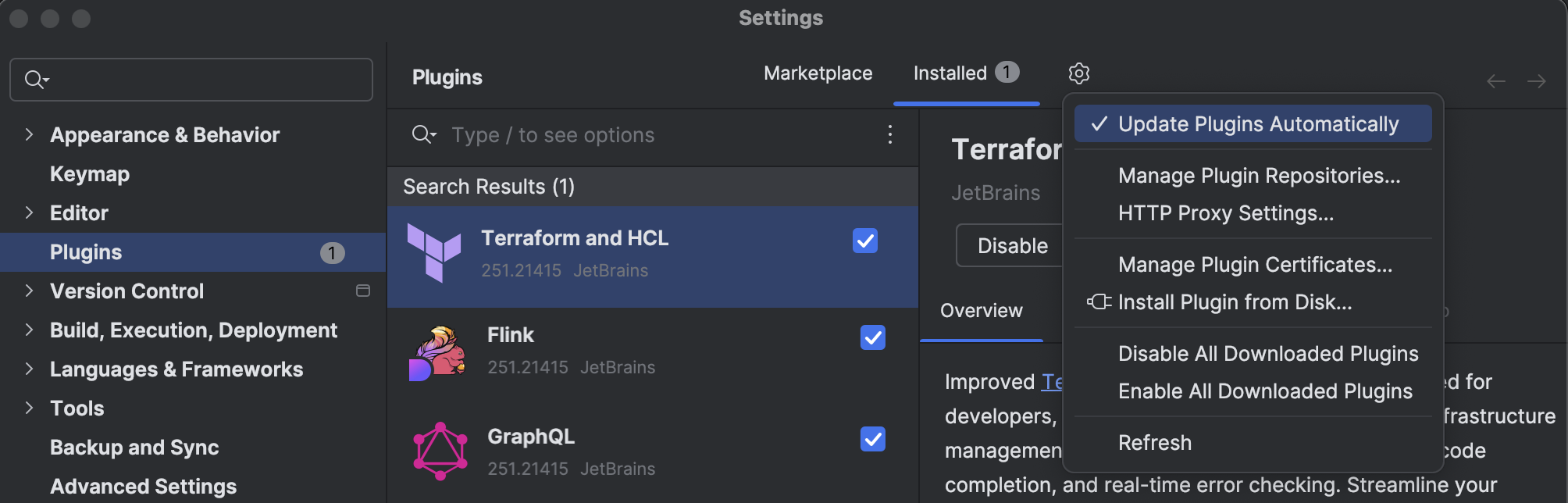Switch to the Marketplace tab

[x=817, y=73]
